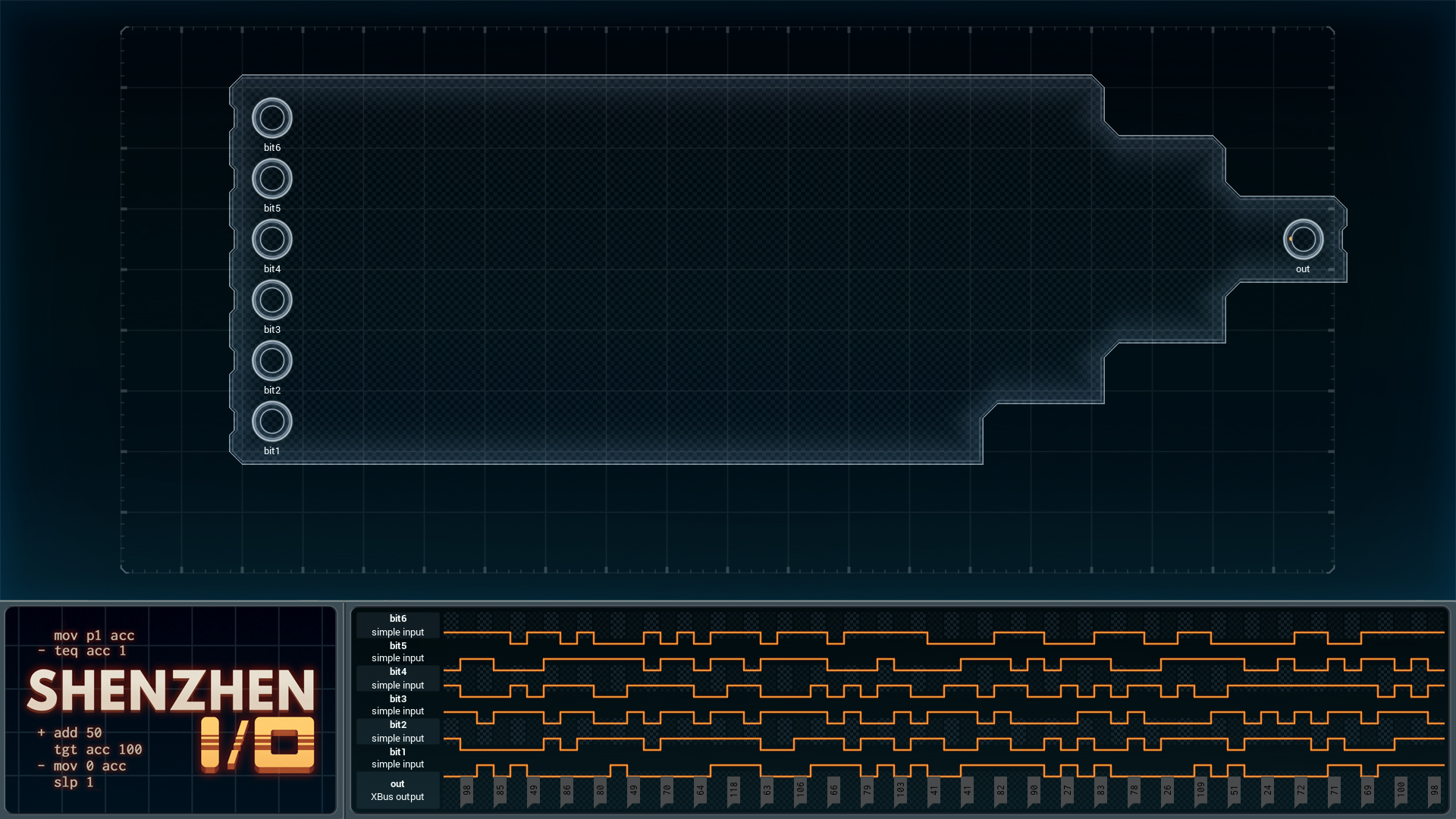Click the bit6 input pin
1456x819 pixels.
click(x=271, y=118)
